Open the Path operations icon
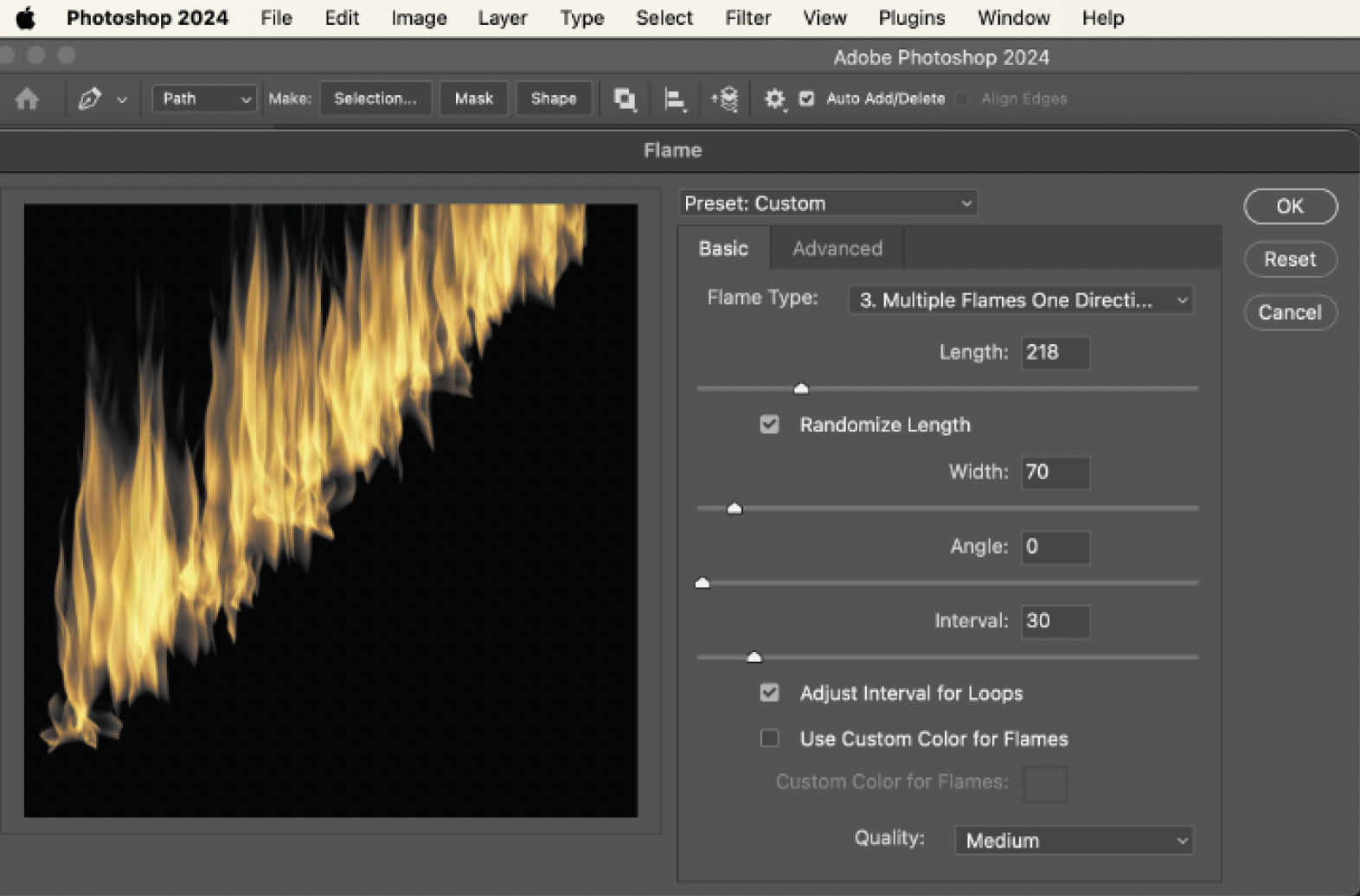 click(x=625, y=99)
